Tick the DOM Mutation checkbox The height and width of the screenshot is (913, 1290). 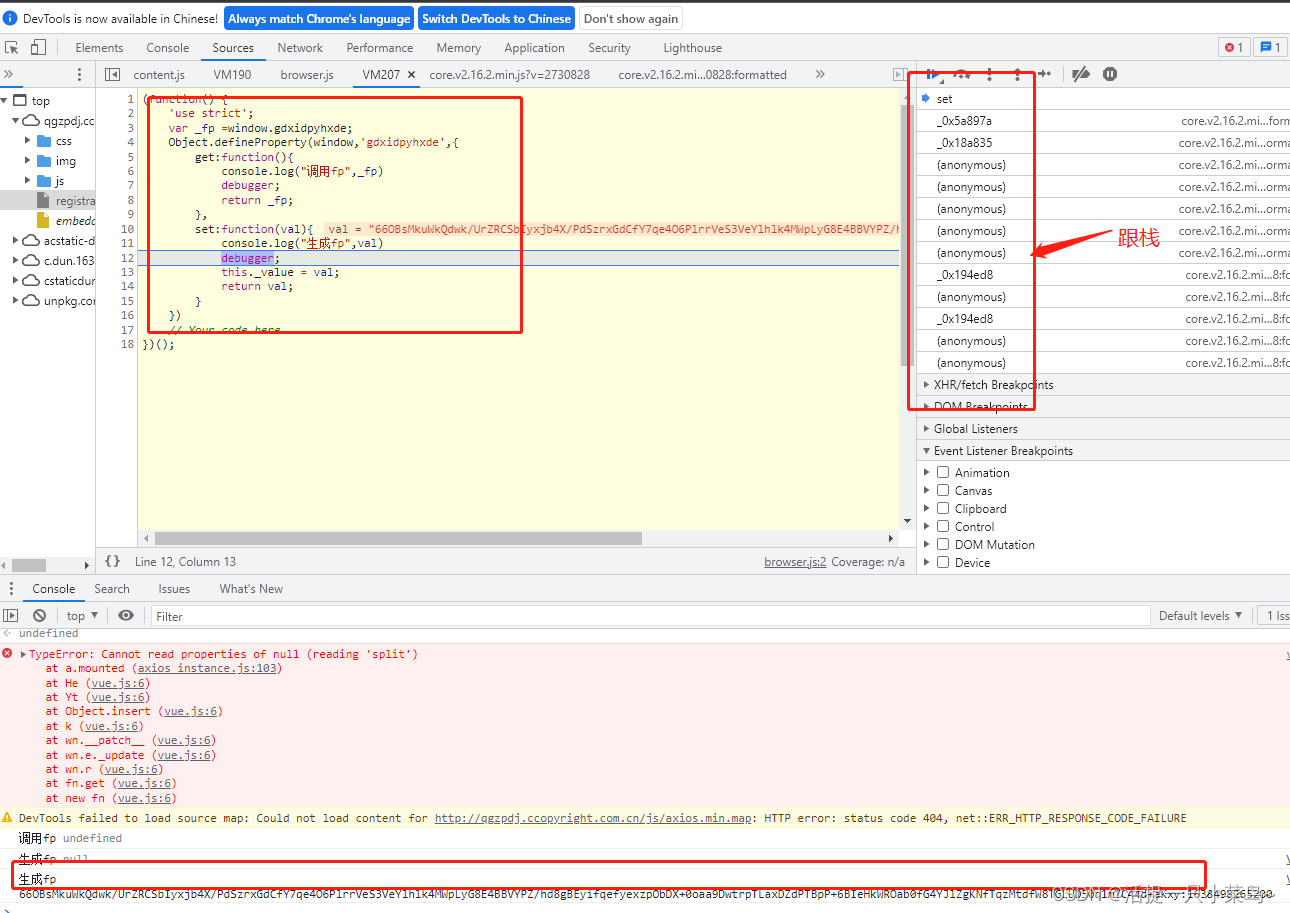coord(943,545)
